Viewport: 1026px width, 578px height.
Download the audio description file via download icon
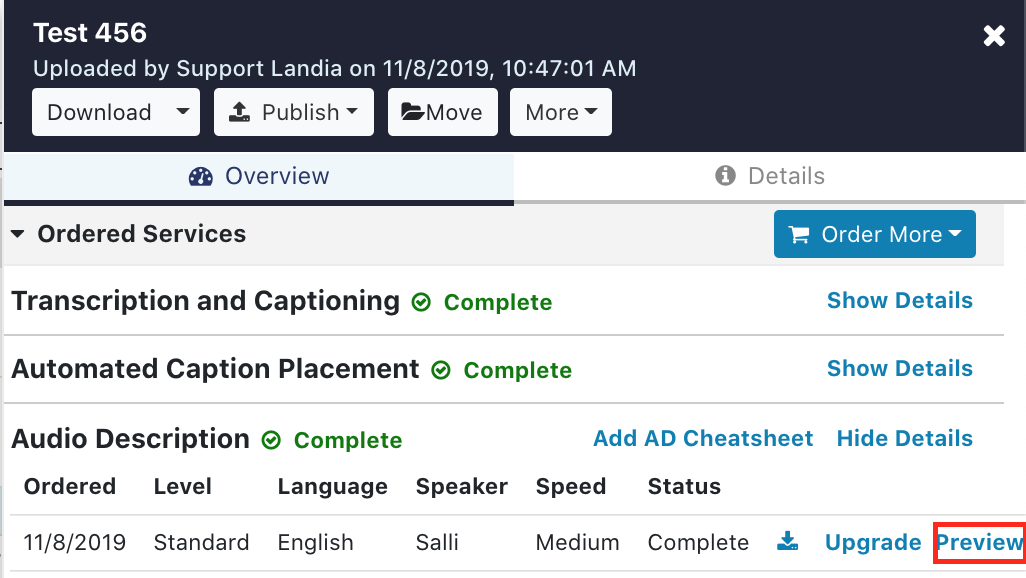[x=788, y=541]
